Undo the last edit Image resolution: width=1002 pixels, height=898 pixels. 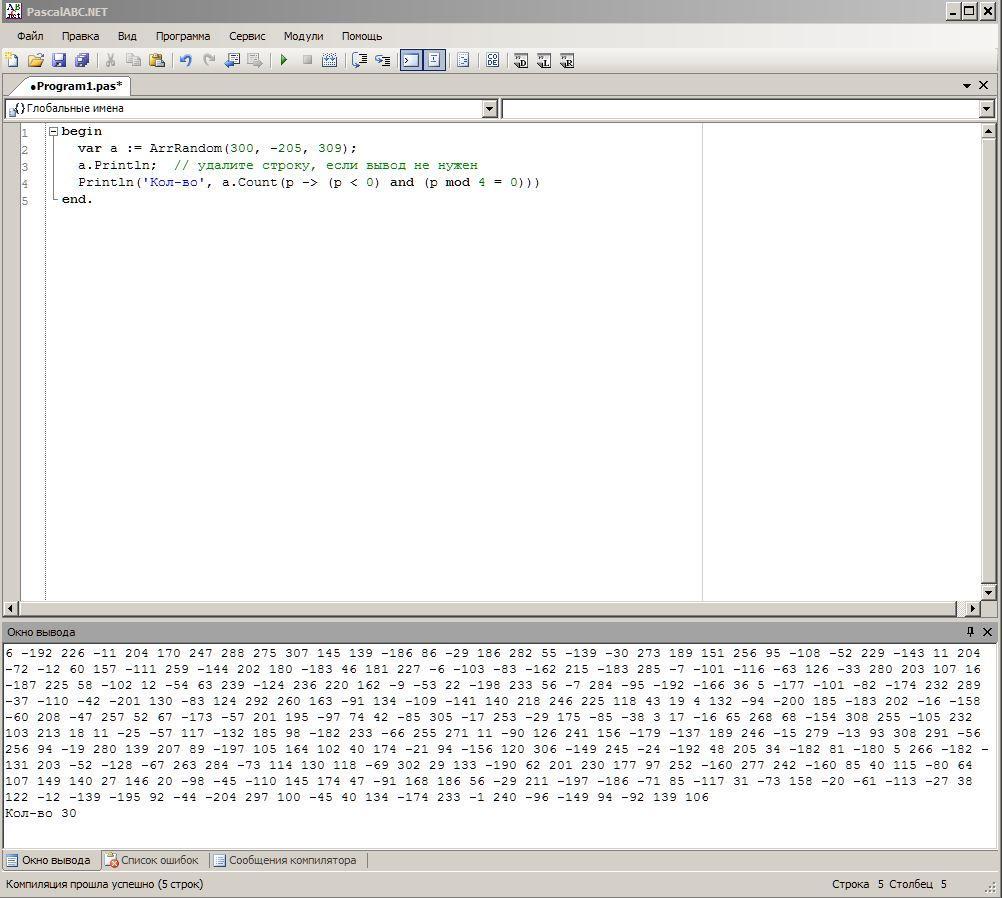point(185,60)
